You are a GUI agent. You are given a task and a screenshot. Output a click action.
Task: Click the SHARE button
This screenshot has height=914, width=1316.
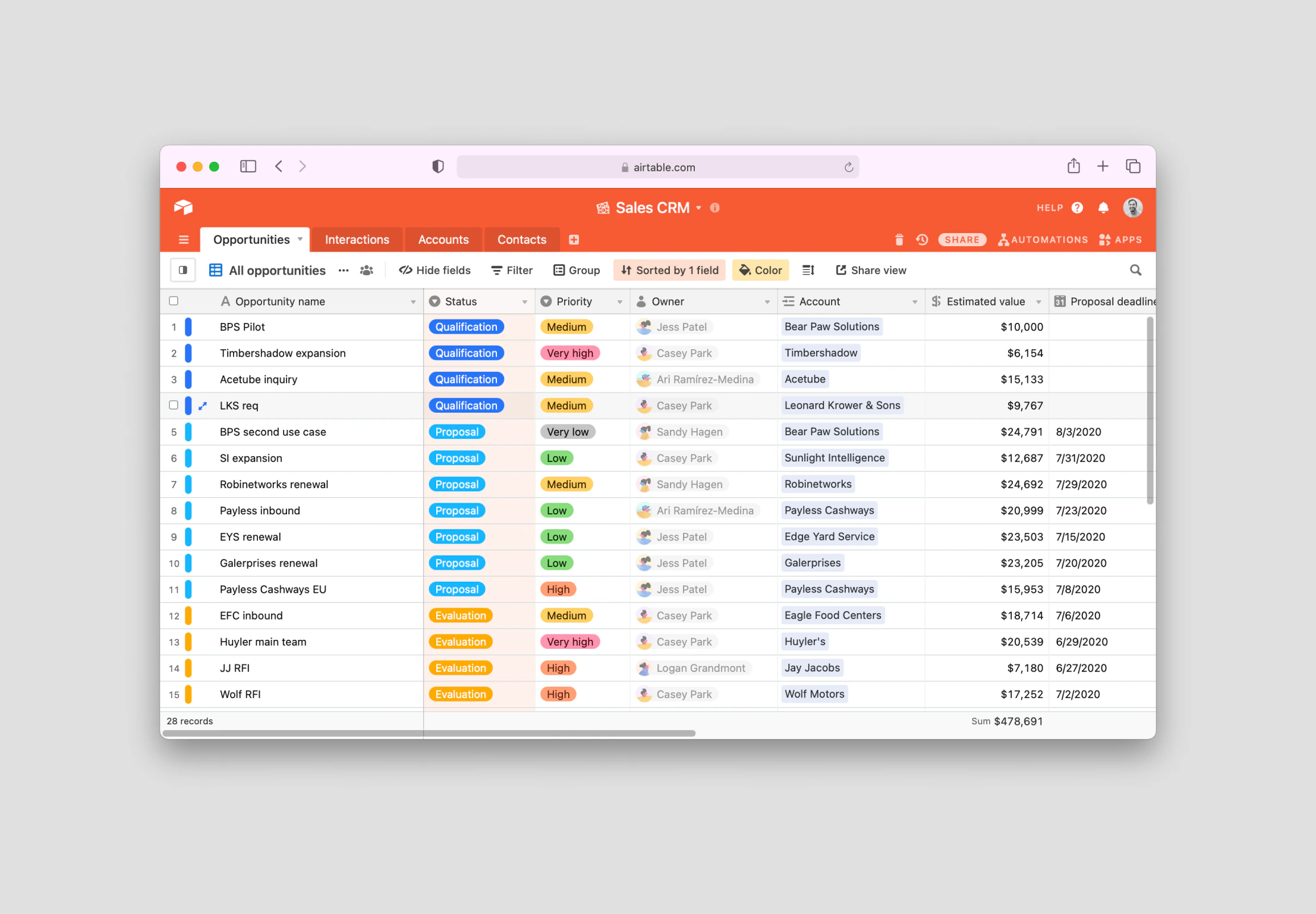[962, 240]
